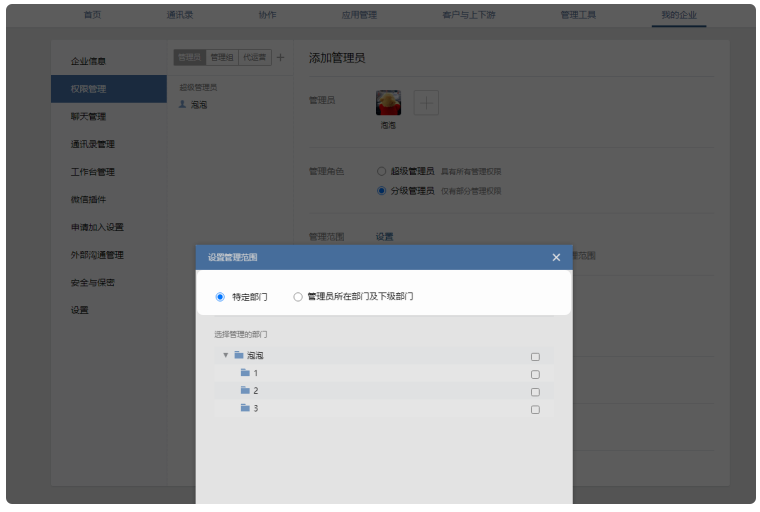Open 通讯录 in the top navigation

coord(180,15)
